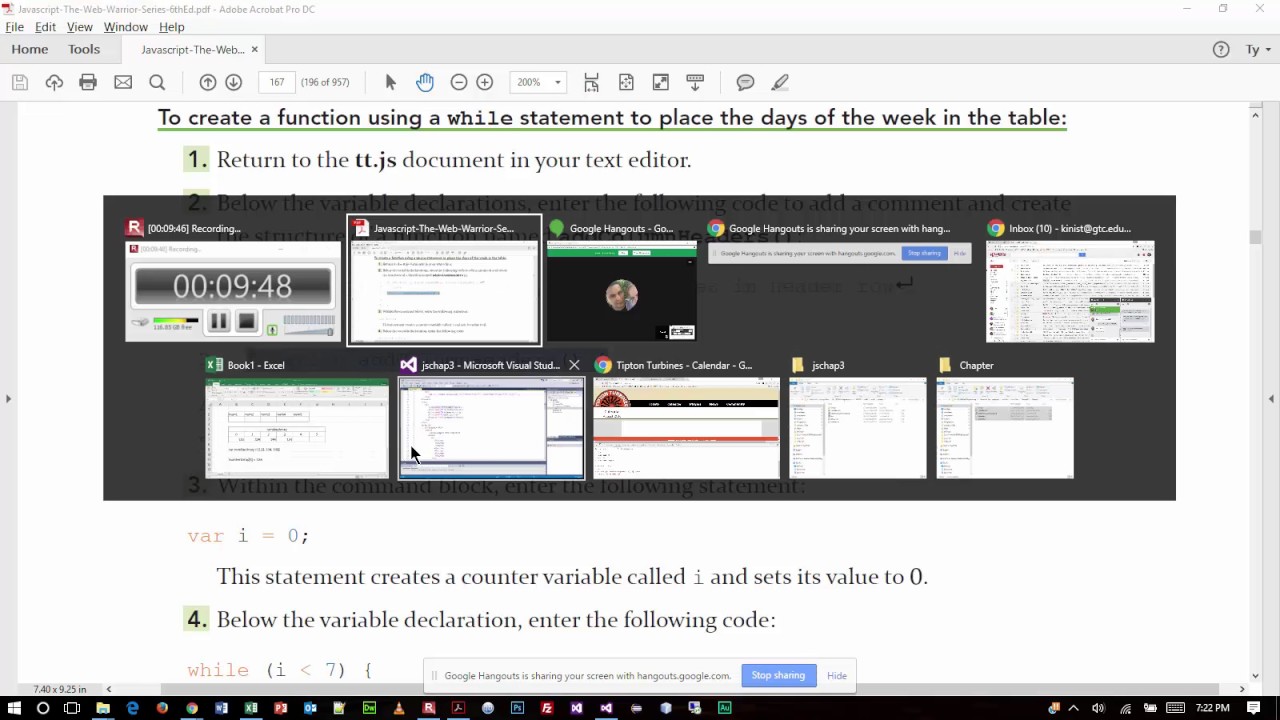
Task: Open the Action Center notifications icon
Action: tap(1254, 708)
